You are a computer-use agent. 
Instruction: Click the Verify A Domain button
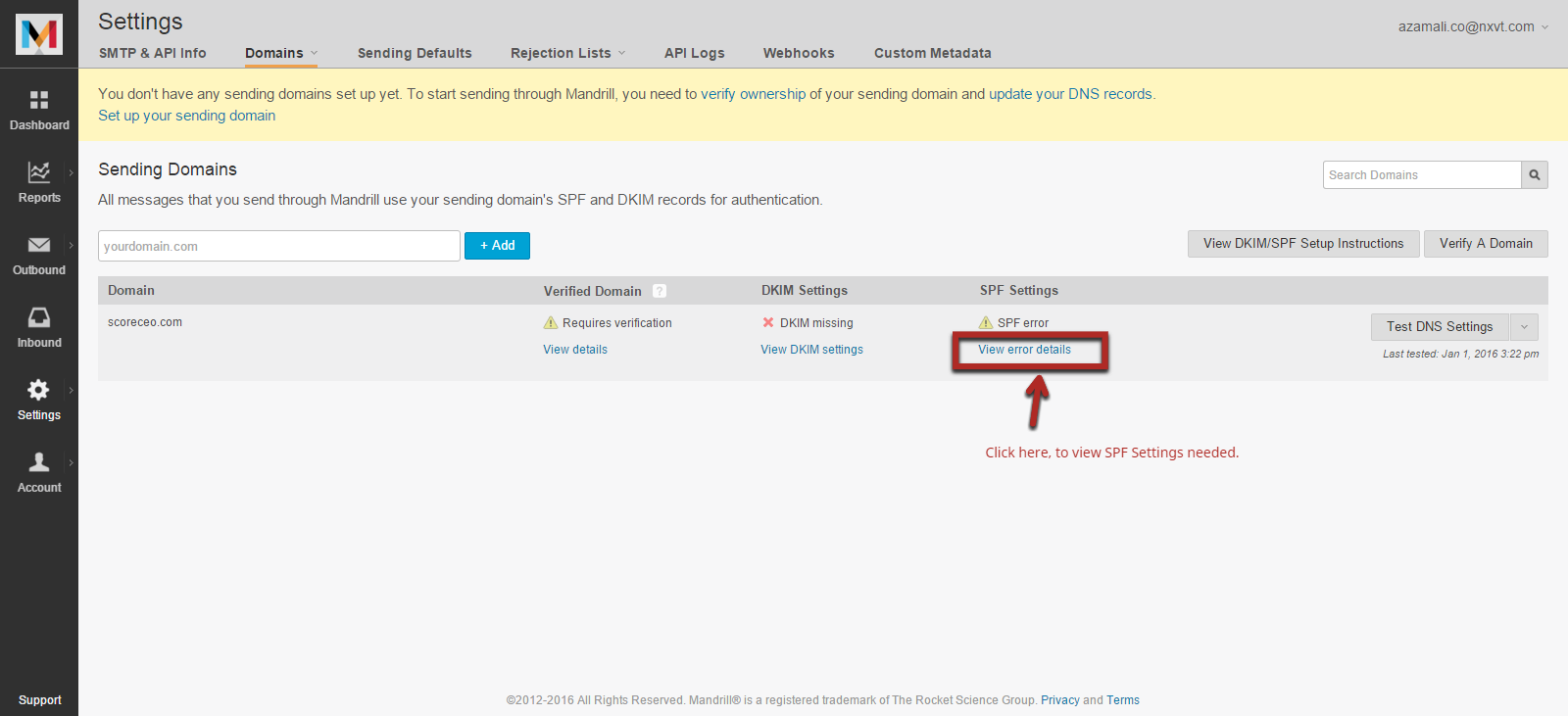pyautogui.click(x=1486, y=244)
